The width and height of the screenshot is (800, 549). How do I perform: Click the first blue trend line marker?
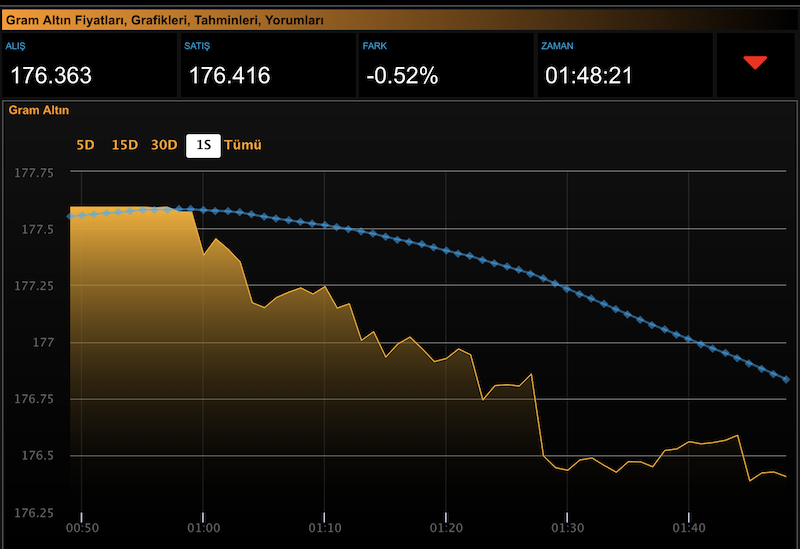tap(70, 216)
